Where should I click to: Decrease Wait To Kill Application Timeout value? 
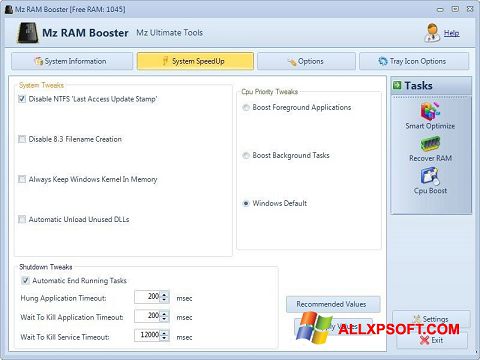pyautogui.click(x=164, y=319)
